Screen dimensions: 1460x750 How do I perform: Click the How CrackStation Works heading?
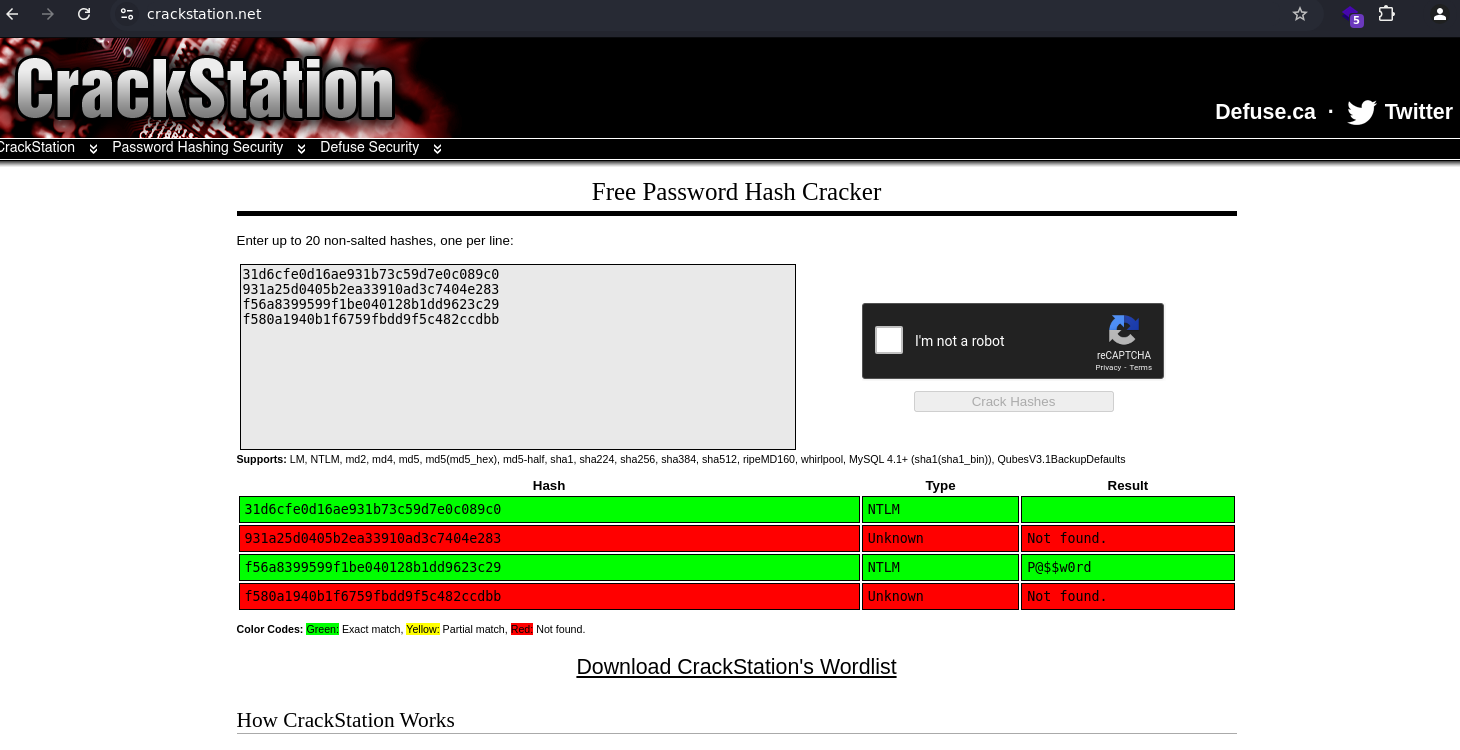click(345, 720)
